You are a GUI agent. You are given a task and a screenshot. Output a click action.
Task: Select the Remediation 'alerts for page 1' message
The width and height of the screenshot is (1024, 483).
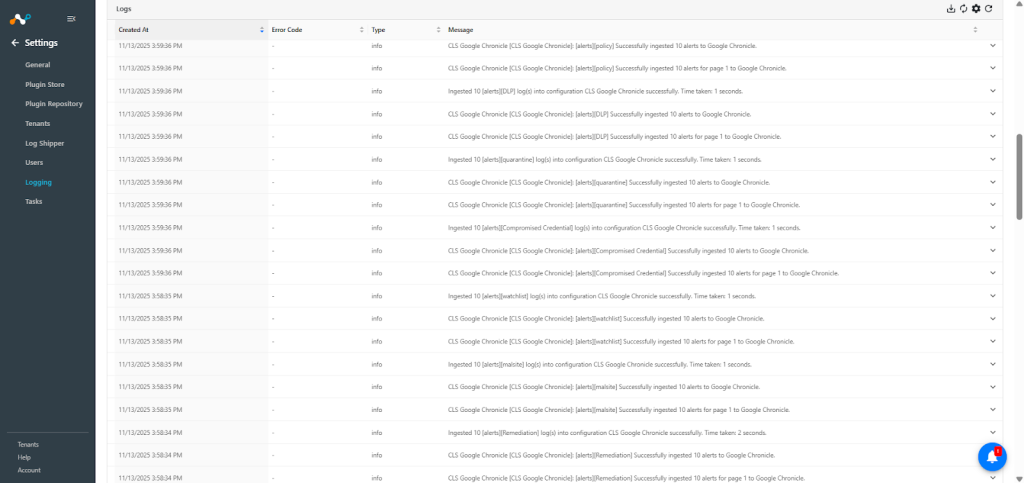coord(626,478)
